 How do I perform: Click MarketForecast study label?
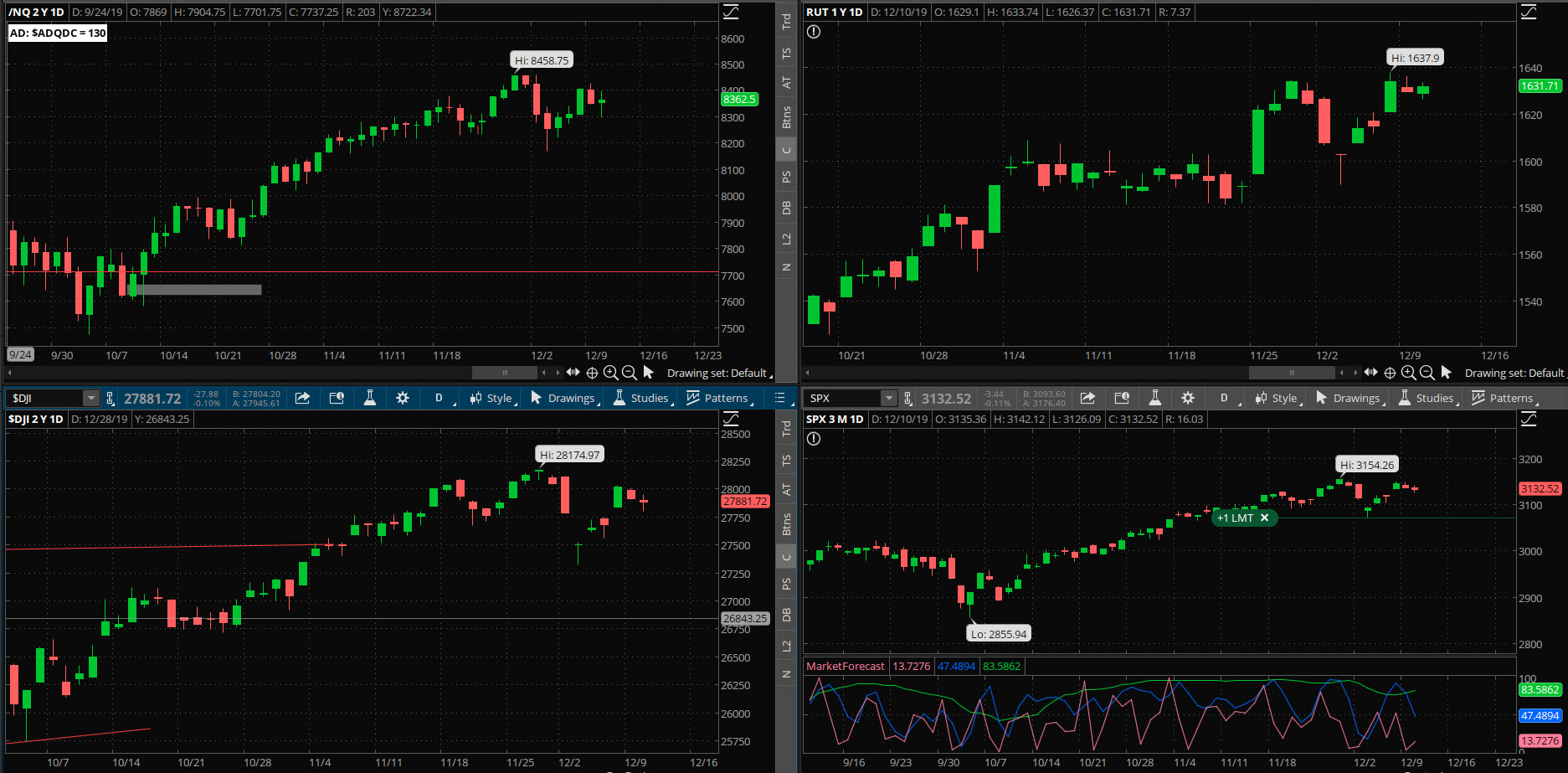click(x=846, y=666)
